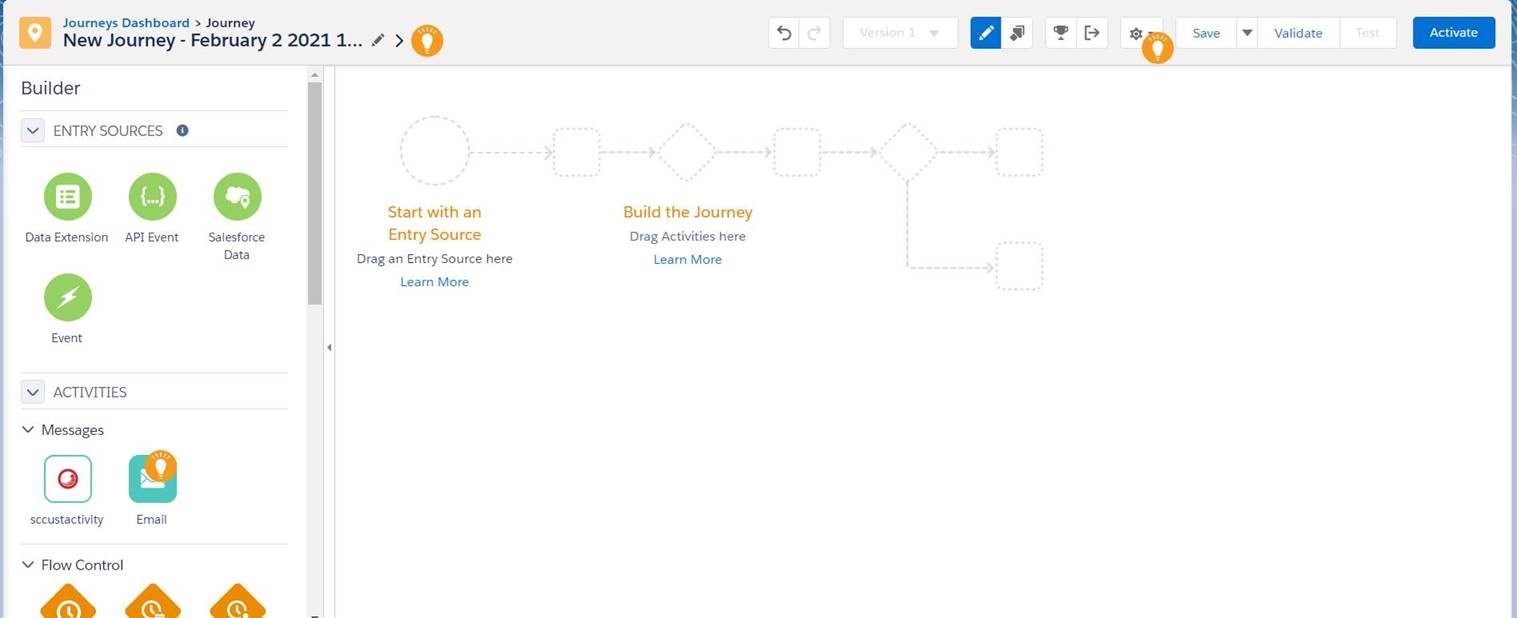The width and height of the screenshot is (1517, 618).
Task: Open journey settings via the gear icon
Action: [1136, 32]
